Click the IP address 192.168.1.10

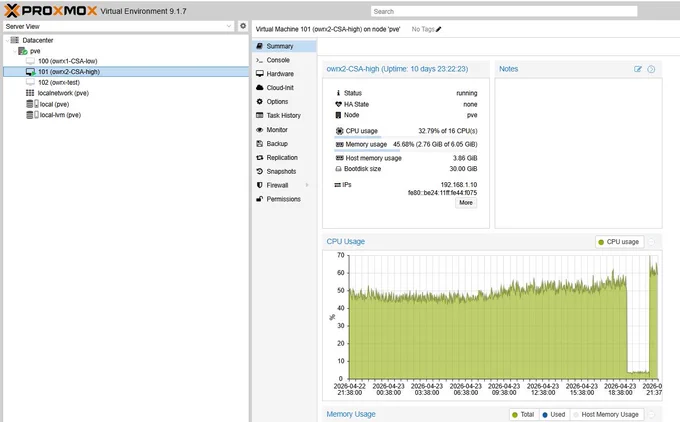click(459, 185)
